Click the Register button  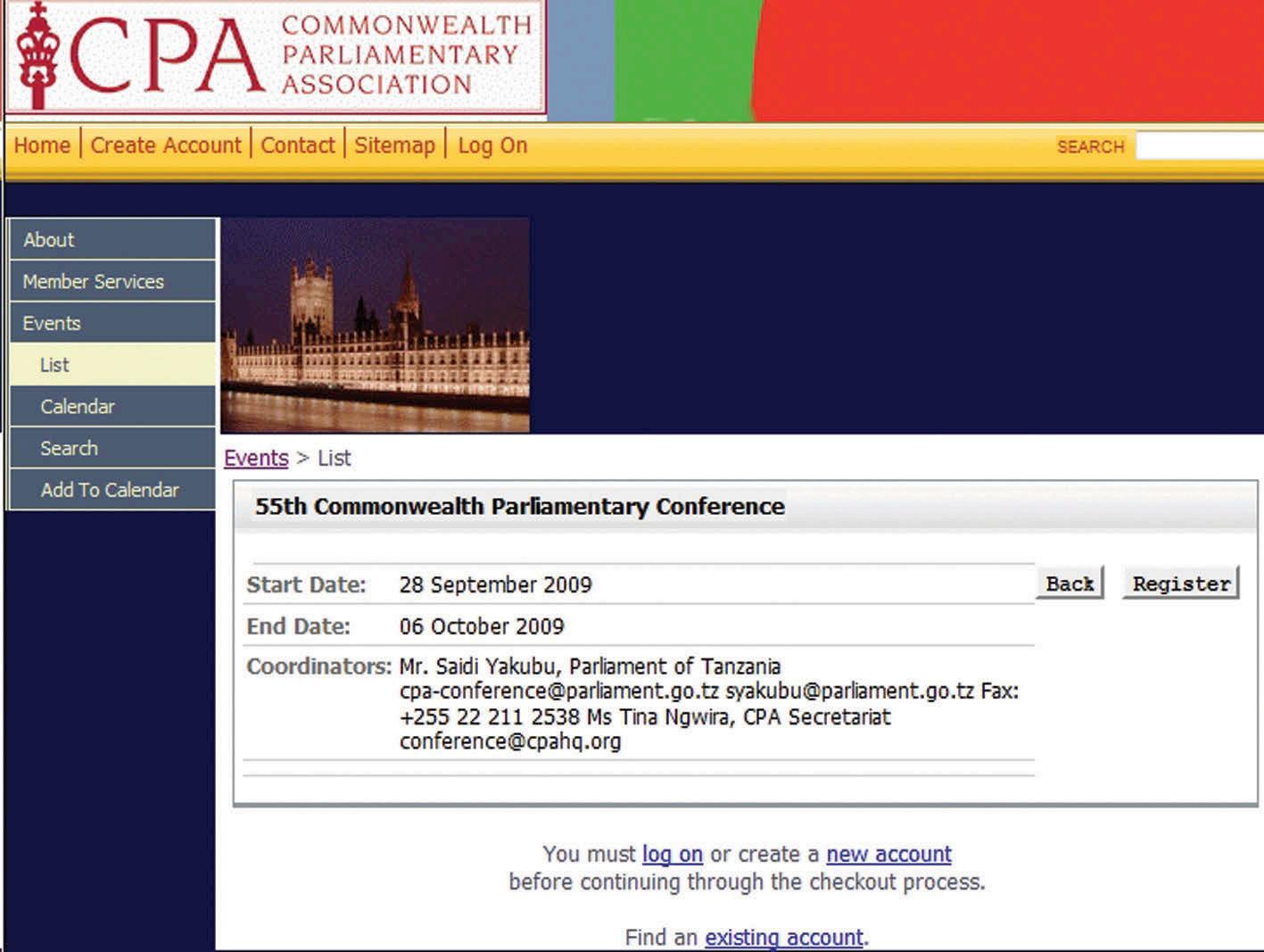[1181, 584]
